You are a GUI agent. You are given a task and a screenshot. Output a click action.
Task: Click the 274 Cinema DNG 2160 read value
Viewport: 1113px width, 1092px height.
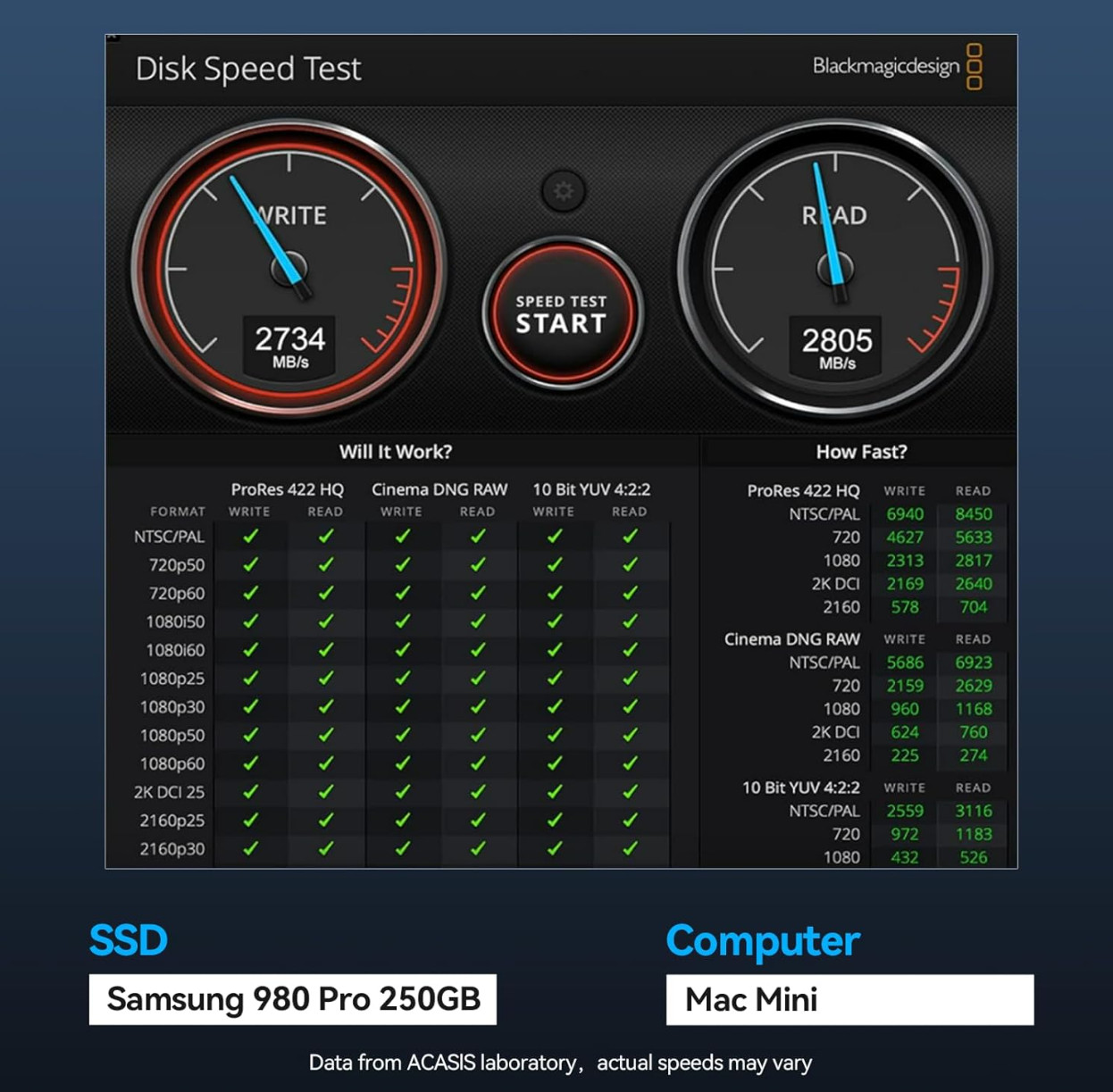974,755
